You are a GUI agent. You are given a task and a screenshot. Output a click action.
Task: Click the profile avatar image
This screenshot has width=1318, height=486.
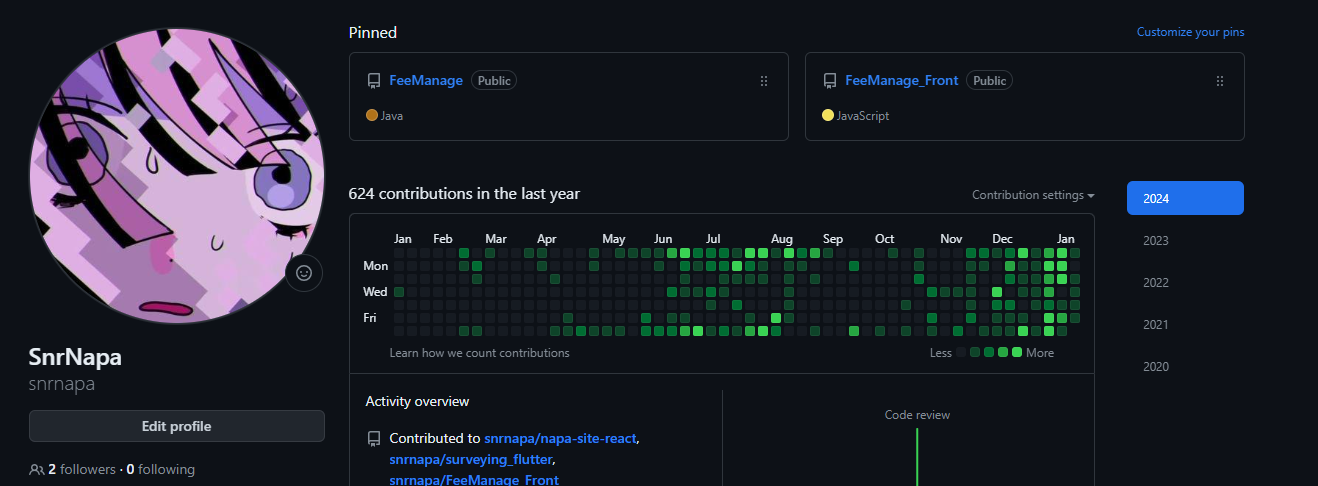(177, 176)
